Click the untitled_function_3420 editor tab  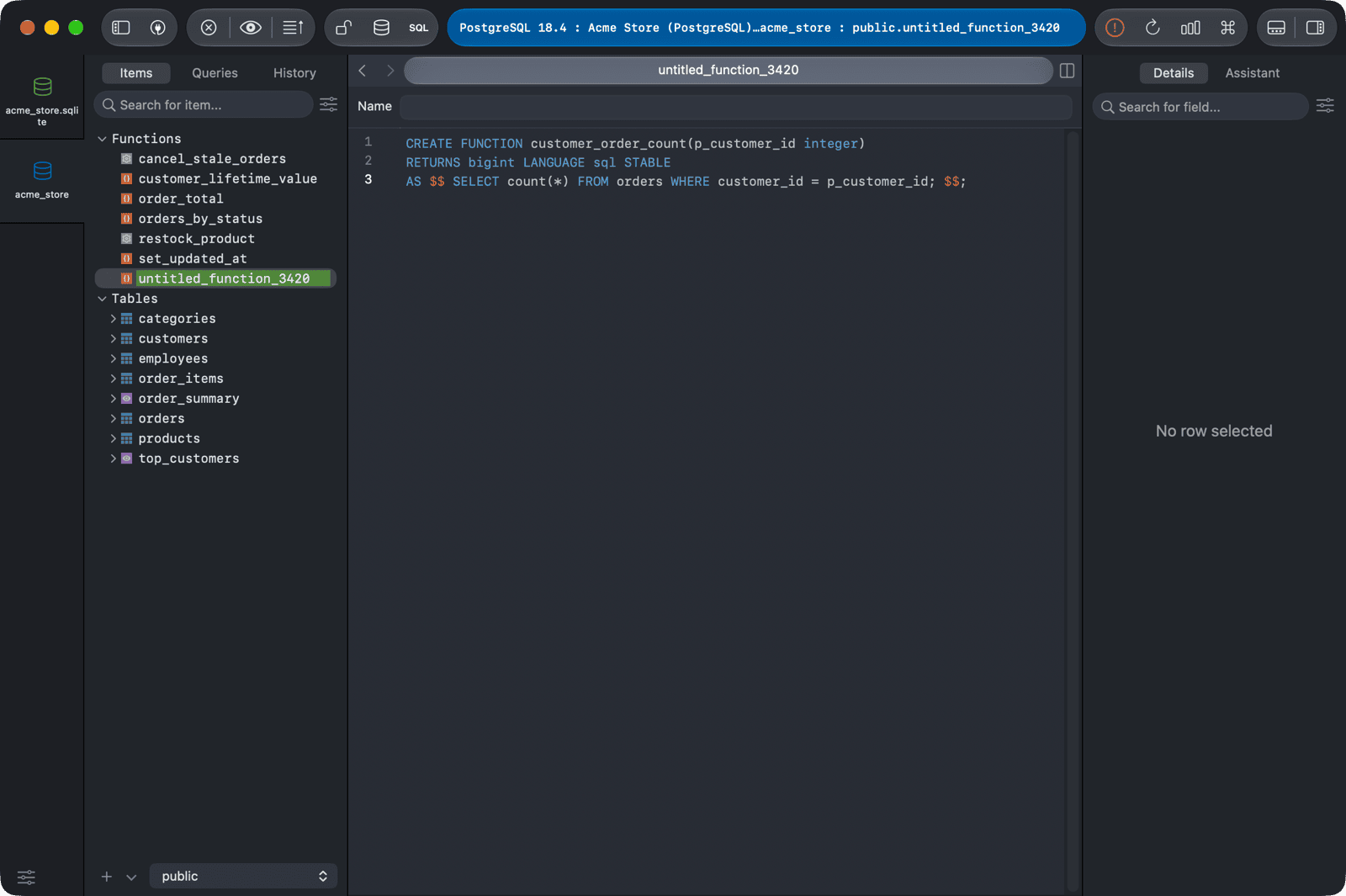[x=729, y=71]
